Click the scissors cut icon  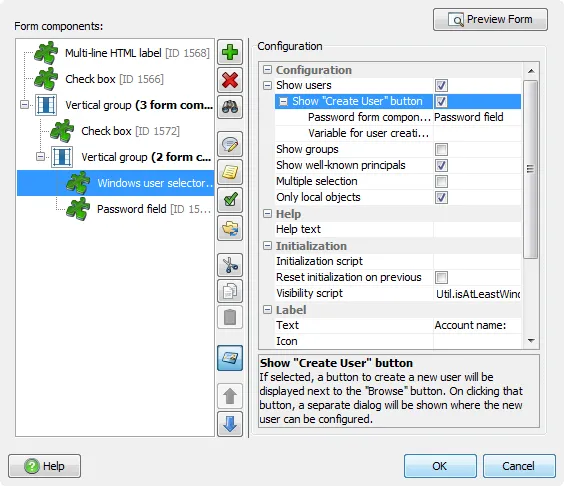tap(230, 265)
